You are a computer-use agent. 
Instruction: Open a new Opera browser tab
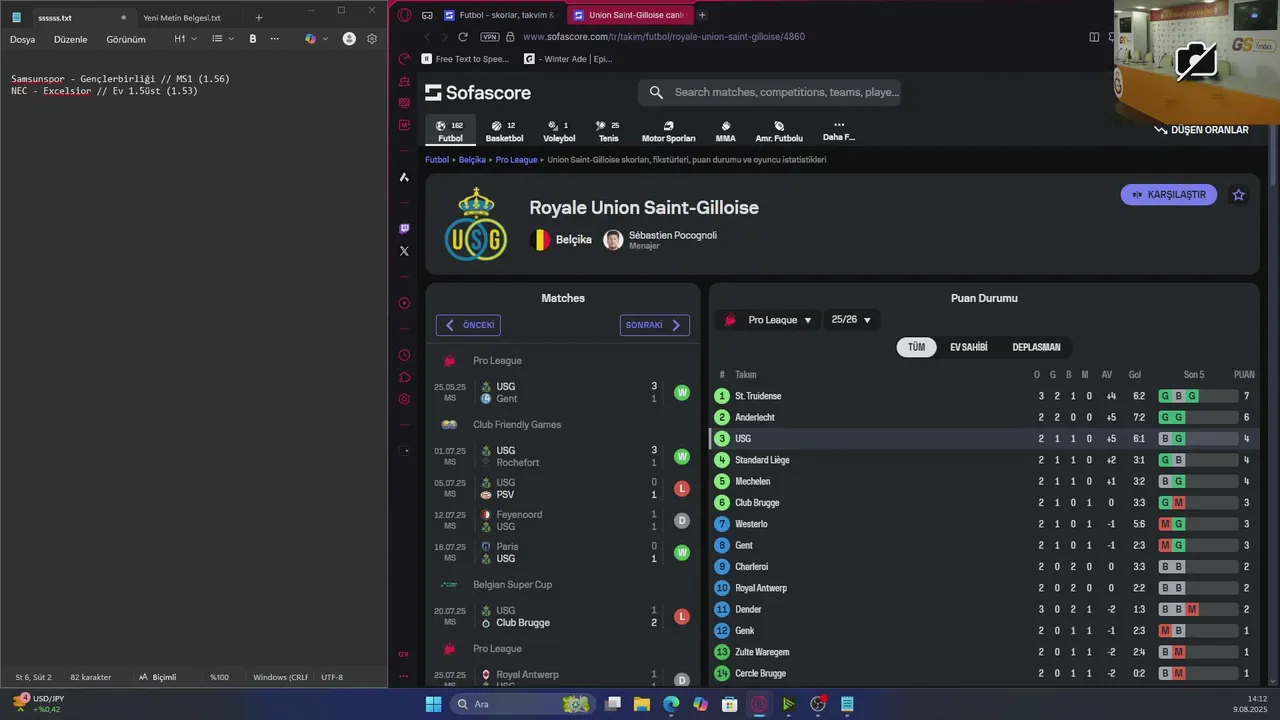click(702, 15)
